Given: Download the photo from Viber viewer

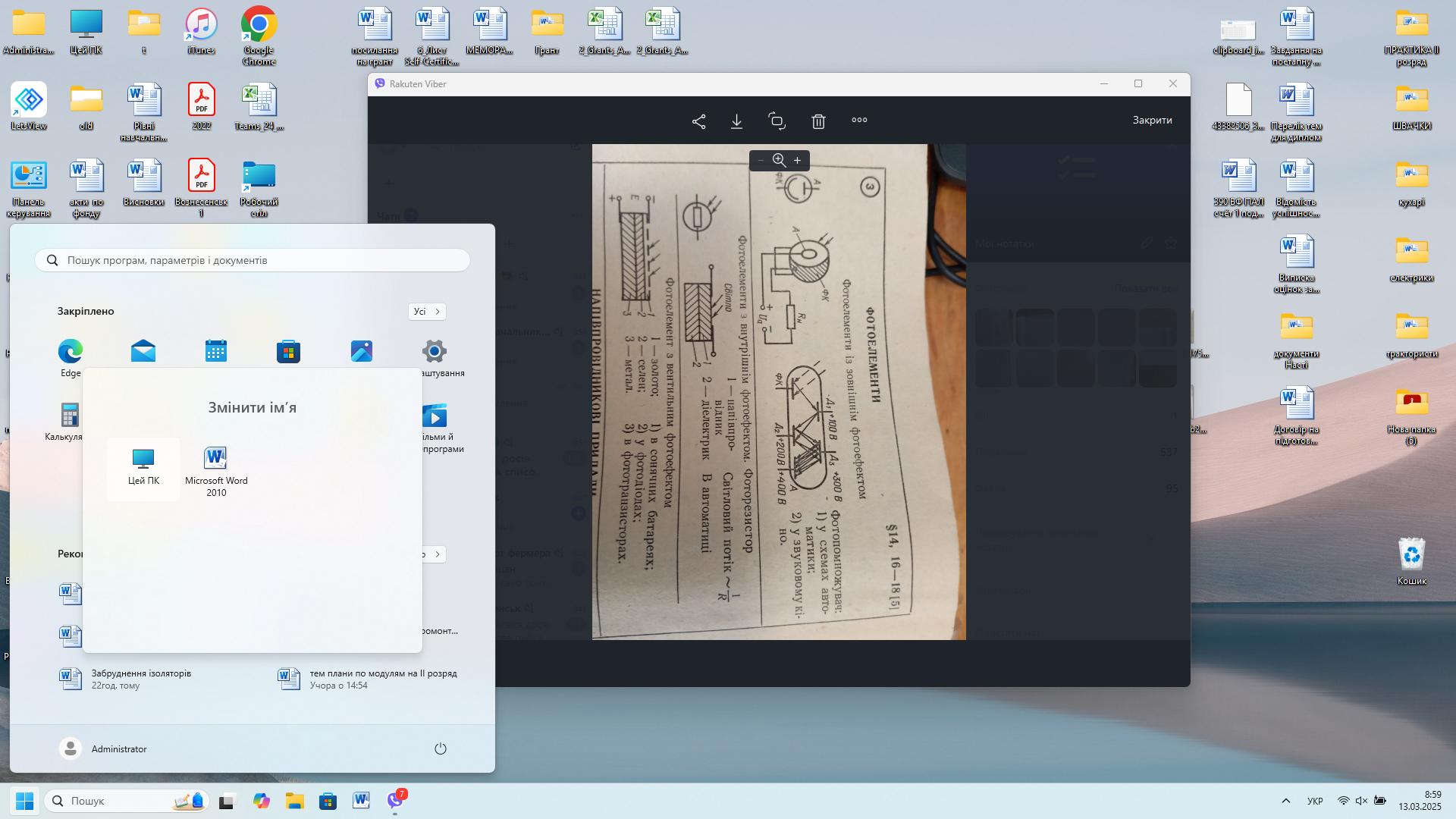Looking at the screenshot, I should [x=736, y=121].
